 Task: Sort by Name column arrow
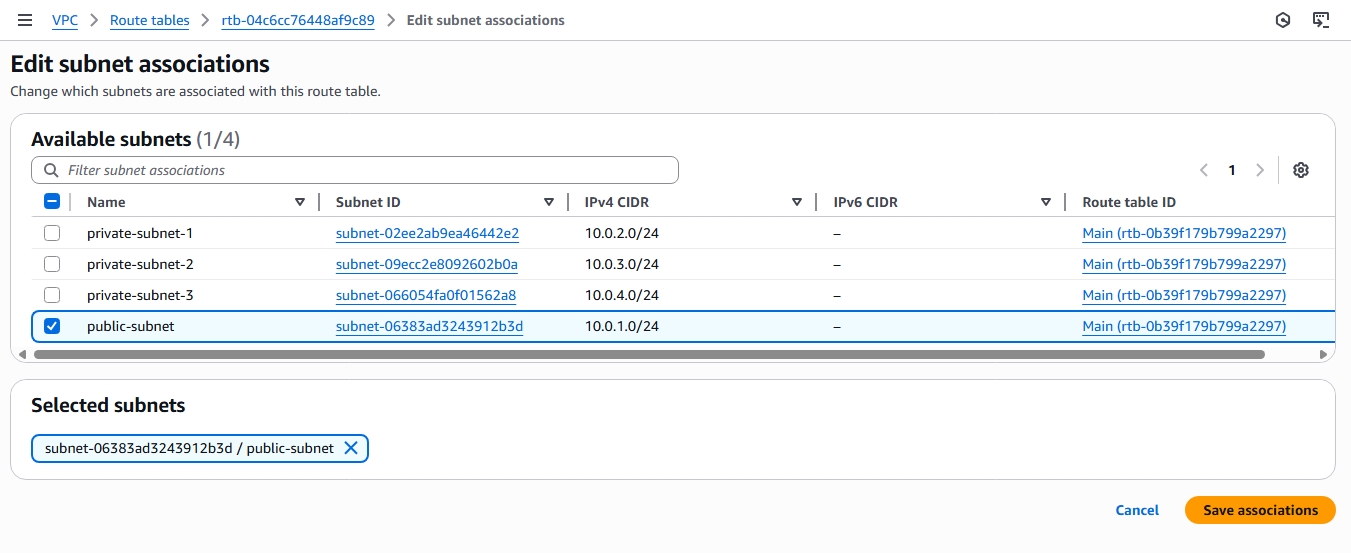(300, 202)
